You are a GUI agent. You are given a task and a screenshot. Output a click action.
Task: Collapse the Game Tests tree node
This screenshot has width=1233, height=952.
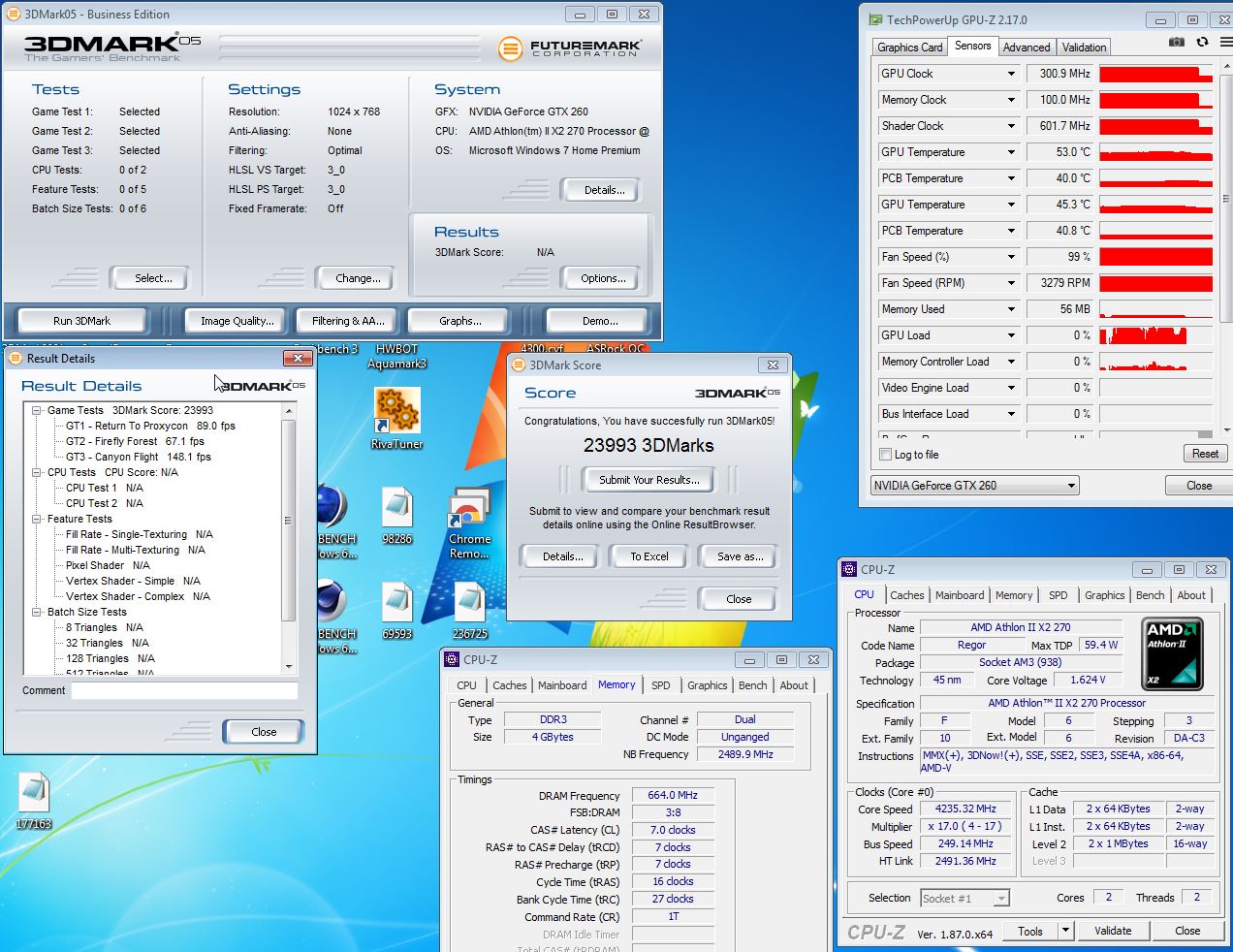(37, 410)
